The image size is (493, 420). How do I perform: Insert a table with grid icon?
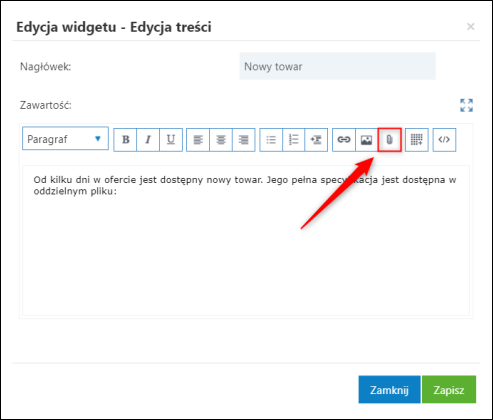[x=417, y=140]
